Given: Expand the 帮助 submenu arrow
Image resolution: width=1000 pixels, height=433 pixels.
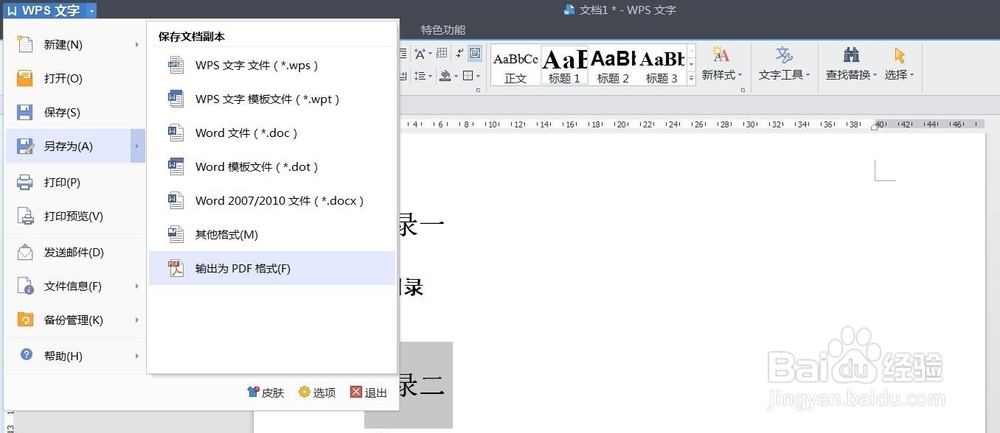Looking at the screenshot, I should tap(137, 356).
